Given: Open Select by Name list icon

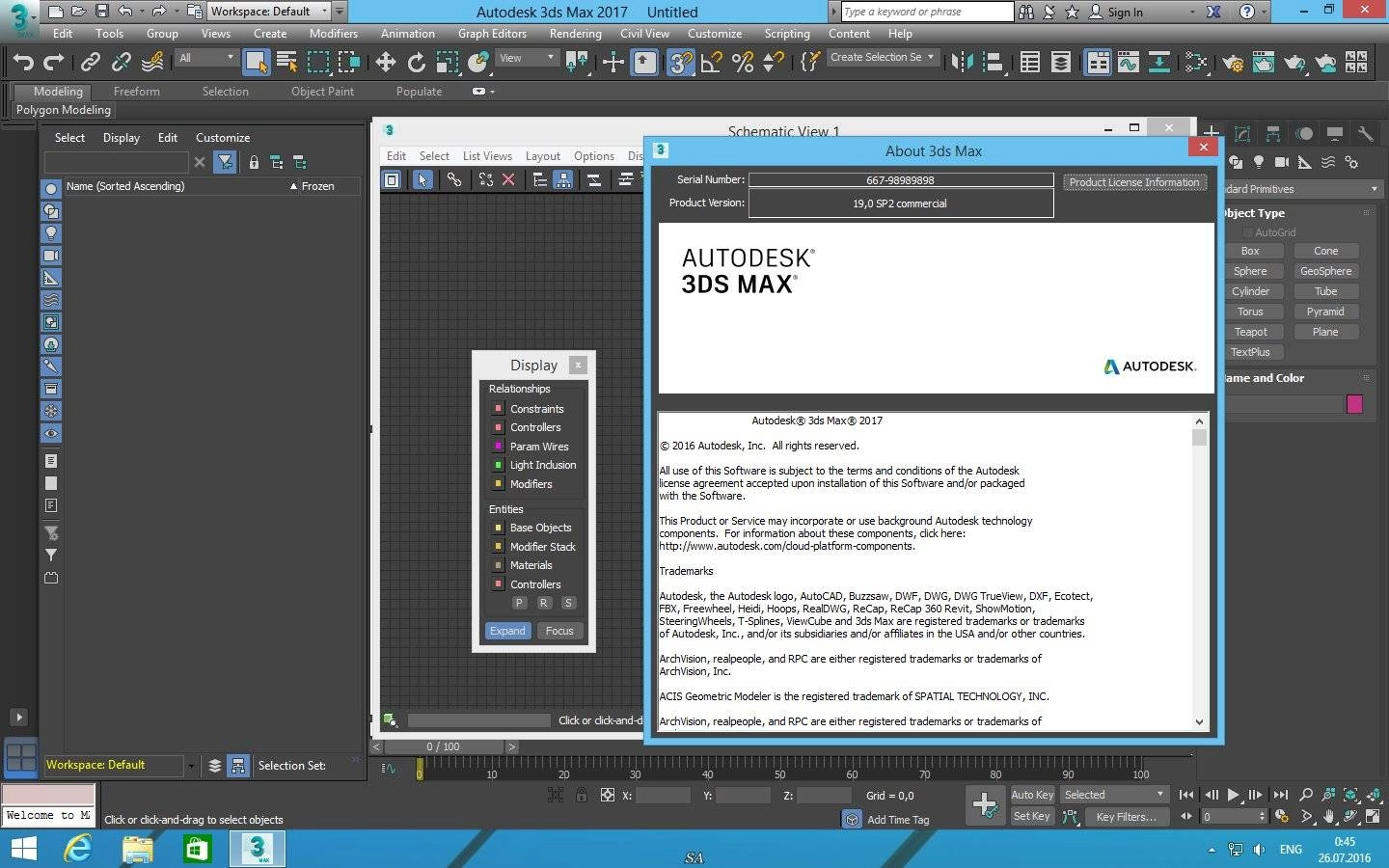Looking at the screenshot, I should pyautogui.click(x=286, y=63).
